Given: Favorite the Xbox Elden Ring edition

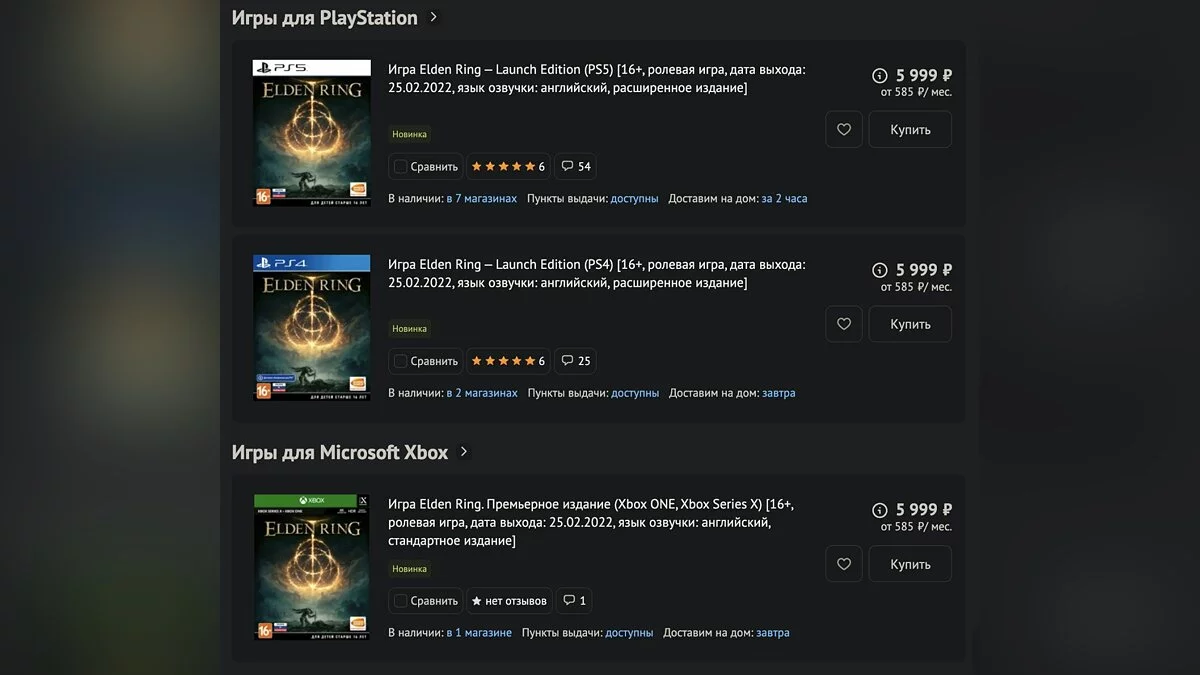Looking at the screenshot, I should pos(844,564).
